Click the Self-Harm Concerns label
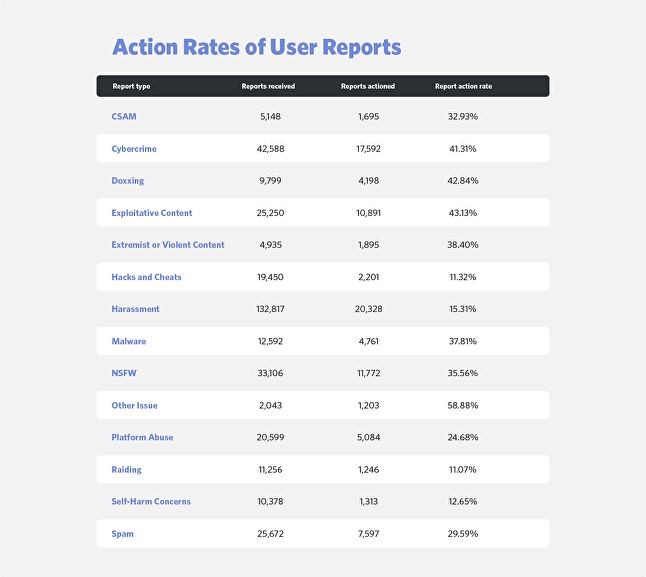646x577 pixels. (151, 501)
